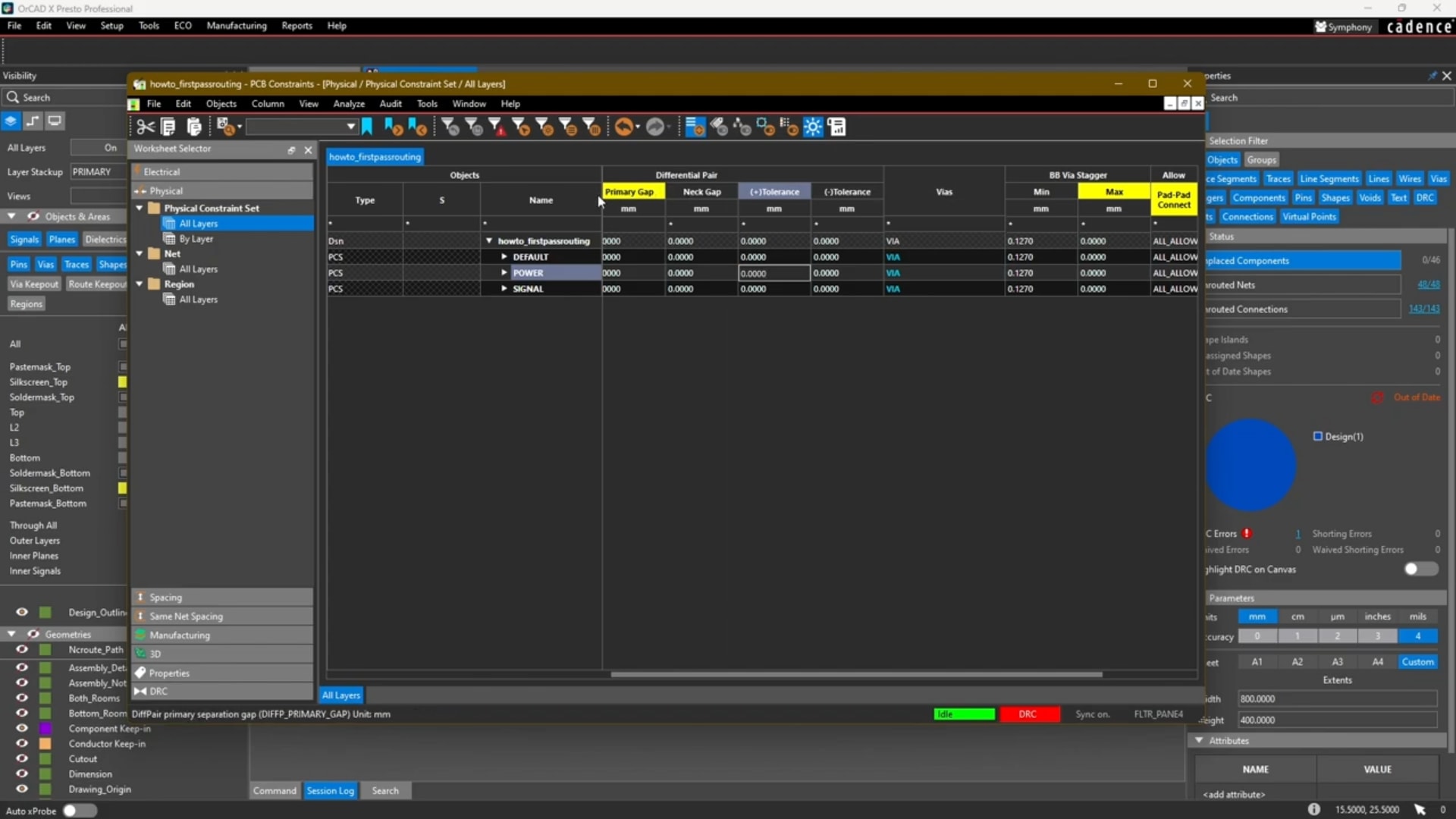Click the cursor snap icon in status bar
Image resolution: width=1456 pixels, height=819 pixels.
[x=1420, y=809]
